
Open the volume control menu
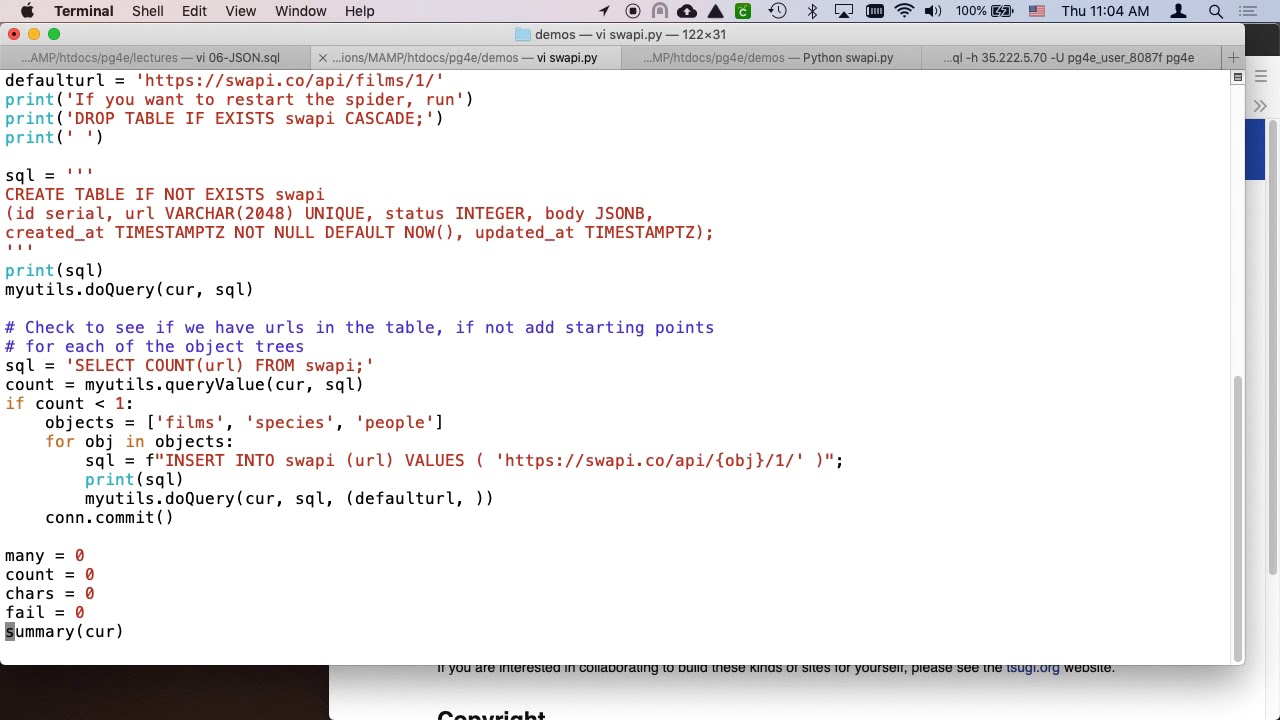point(933,11)
